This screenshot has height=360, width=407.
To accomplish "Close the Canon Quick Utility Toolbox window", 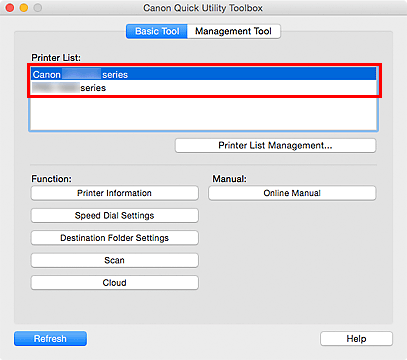I will pos(10,8).
